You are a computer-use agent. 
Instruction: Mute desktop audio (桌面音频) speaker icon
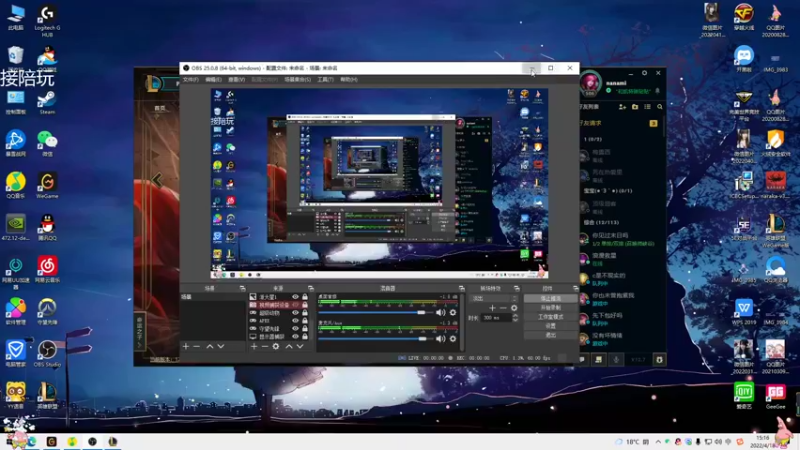click(x=441, y=312)
